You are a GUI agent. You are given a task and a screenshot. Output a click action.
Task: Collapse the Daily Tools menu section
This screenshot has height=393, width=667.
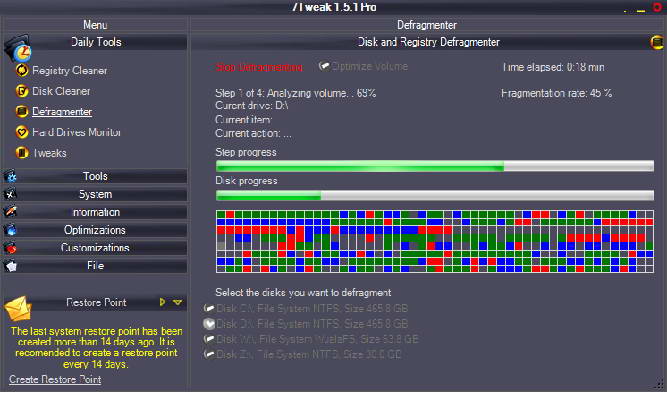96,42
